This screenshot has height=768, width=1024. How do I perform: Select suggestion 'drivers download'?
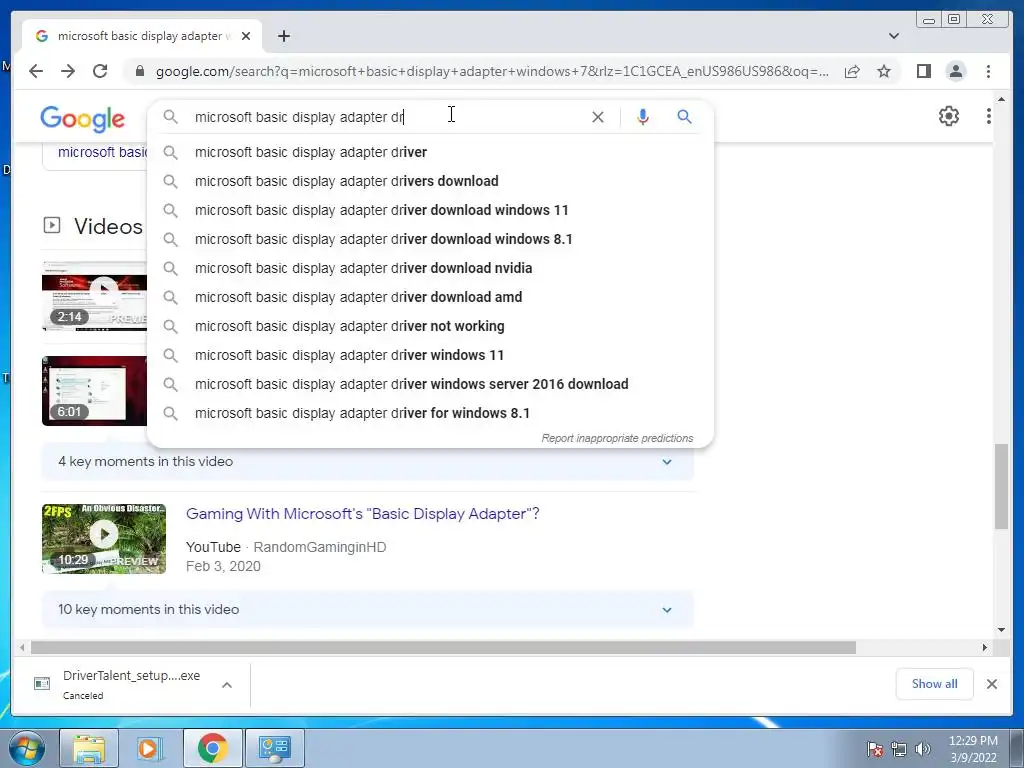pyautogui.click(x=430, y=181)
